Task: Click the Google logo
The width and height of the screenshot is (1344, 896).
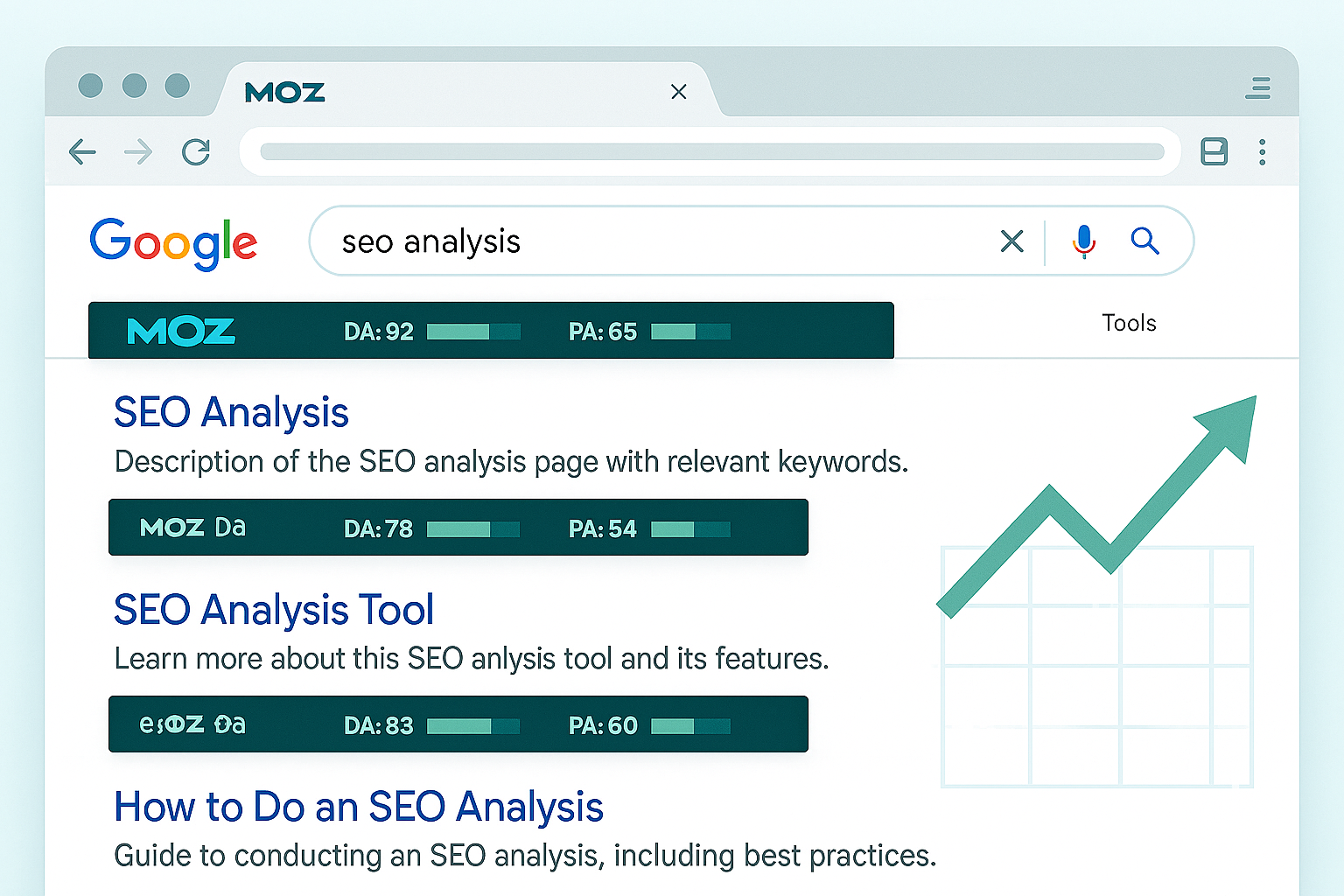Action: coord(173,242)
